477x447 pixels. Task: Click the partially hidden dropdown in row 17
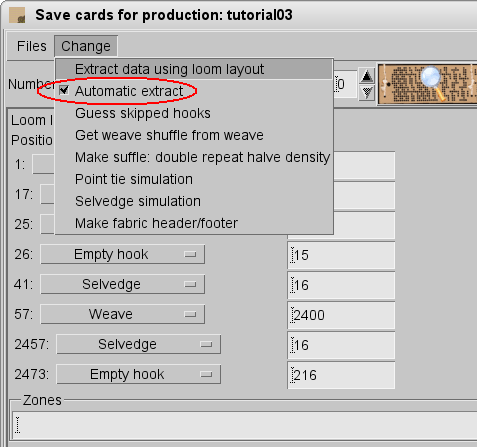(48, 194)
